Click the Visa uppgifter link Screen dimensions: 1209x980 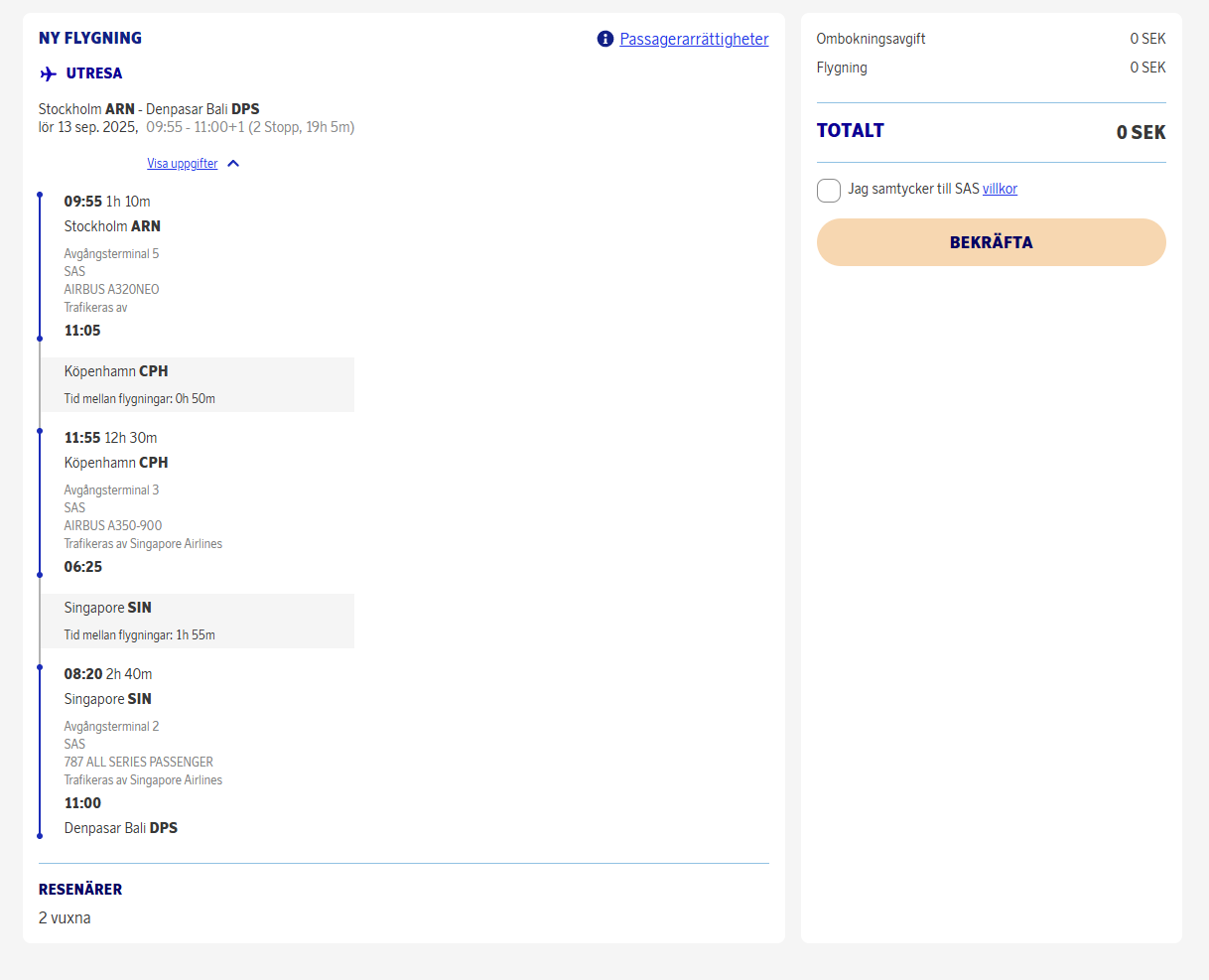click(x=182, y=164)
